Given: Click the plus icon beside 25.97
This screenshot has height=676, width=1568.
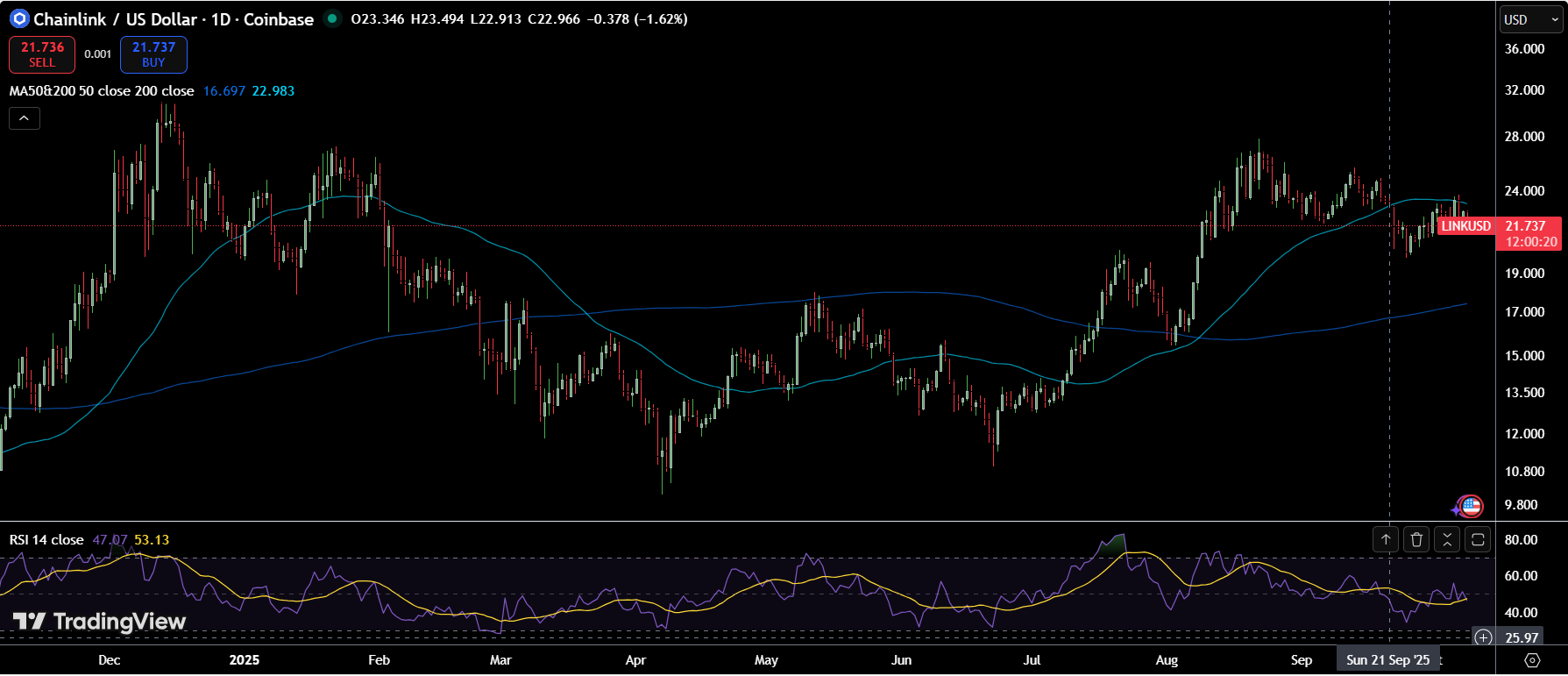Looking at the screenshot, I should [x=1483, y=637].
